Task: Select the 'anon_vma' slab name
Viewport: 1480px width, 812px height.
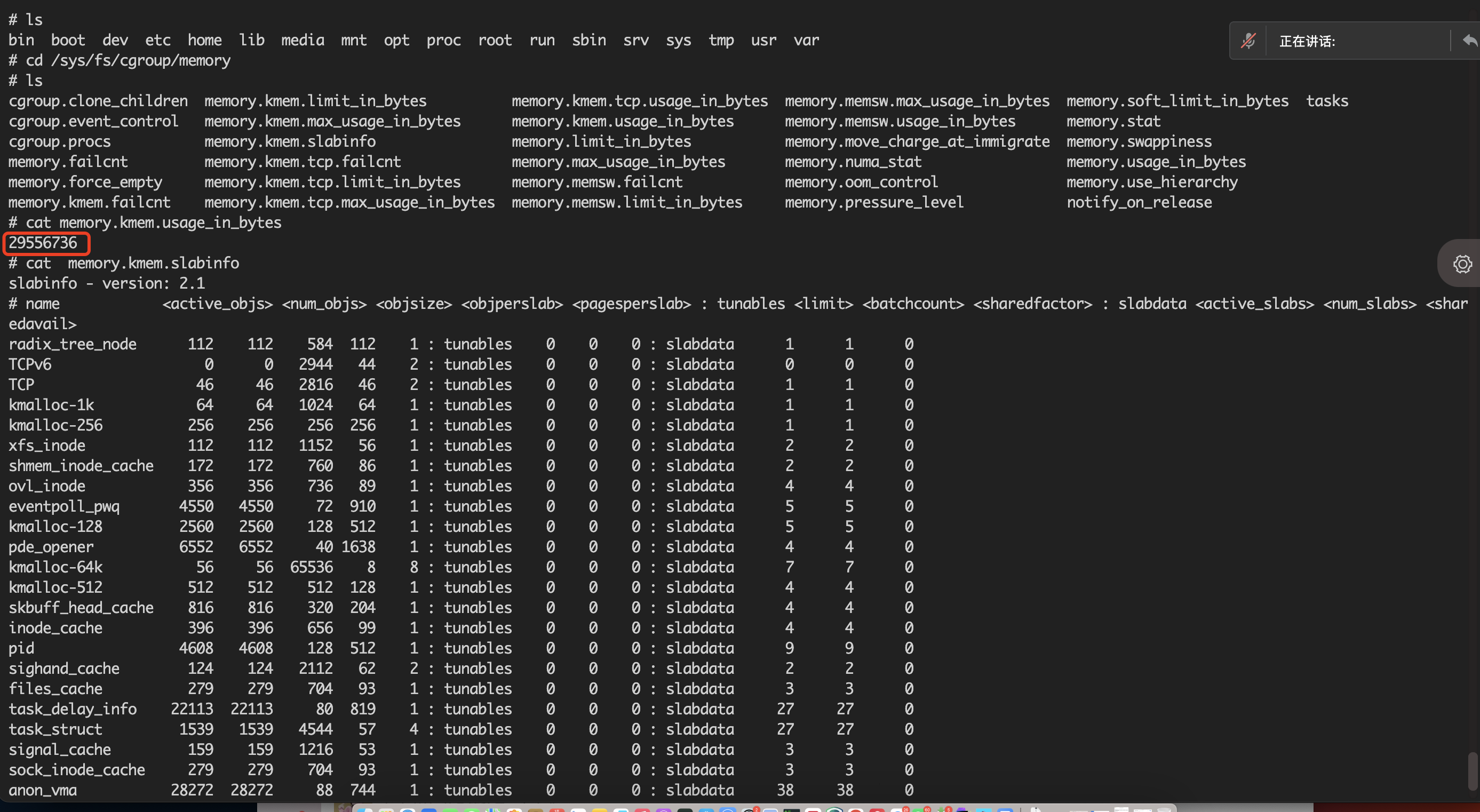Action: [x=43, y=790]
